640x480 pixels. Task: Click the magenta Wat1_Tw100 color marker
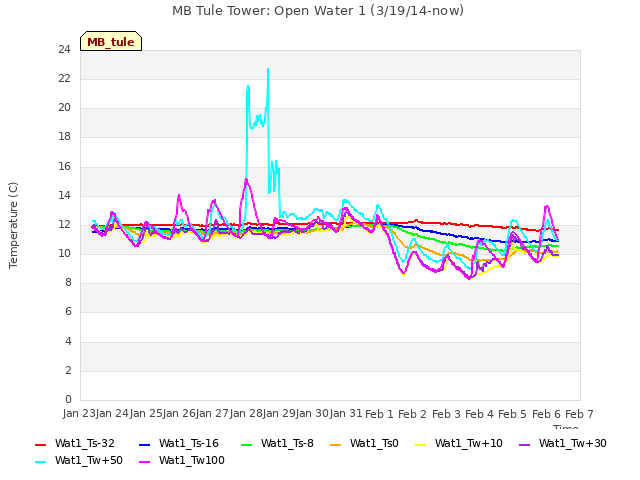tap(144, 462)
